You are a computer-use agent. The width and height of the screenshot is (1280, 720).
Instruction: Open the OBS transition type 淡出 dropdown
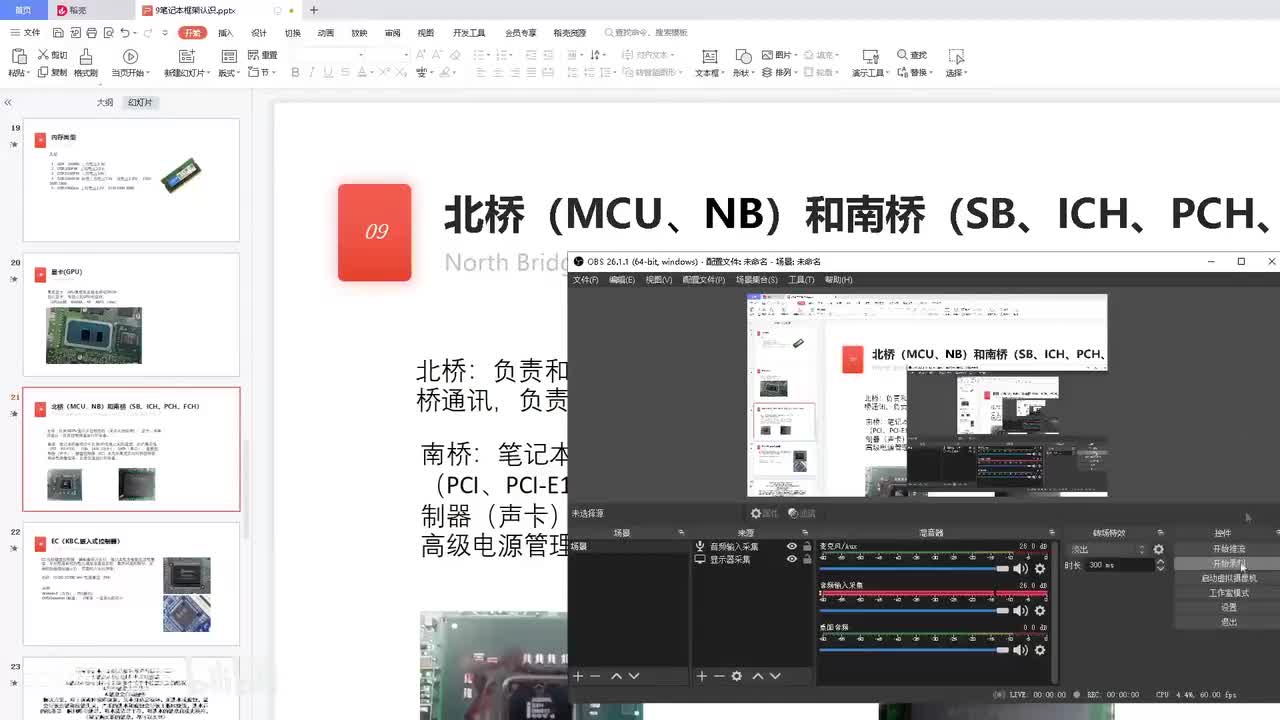point(1108,549)
